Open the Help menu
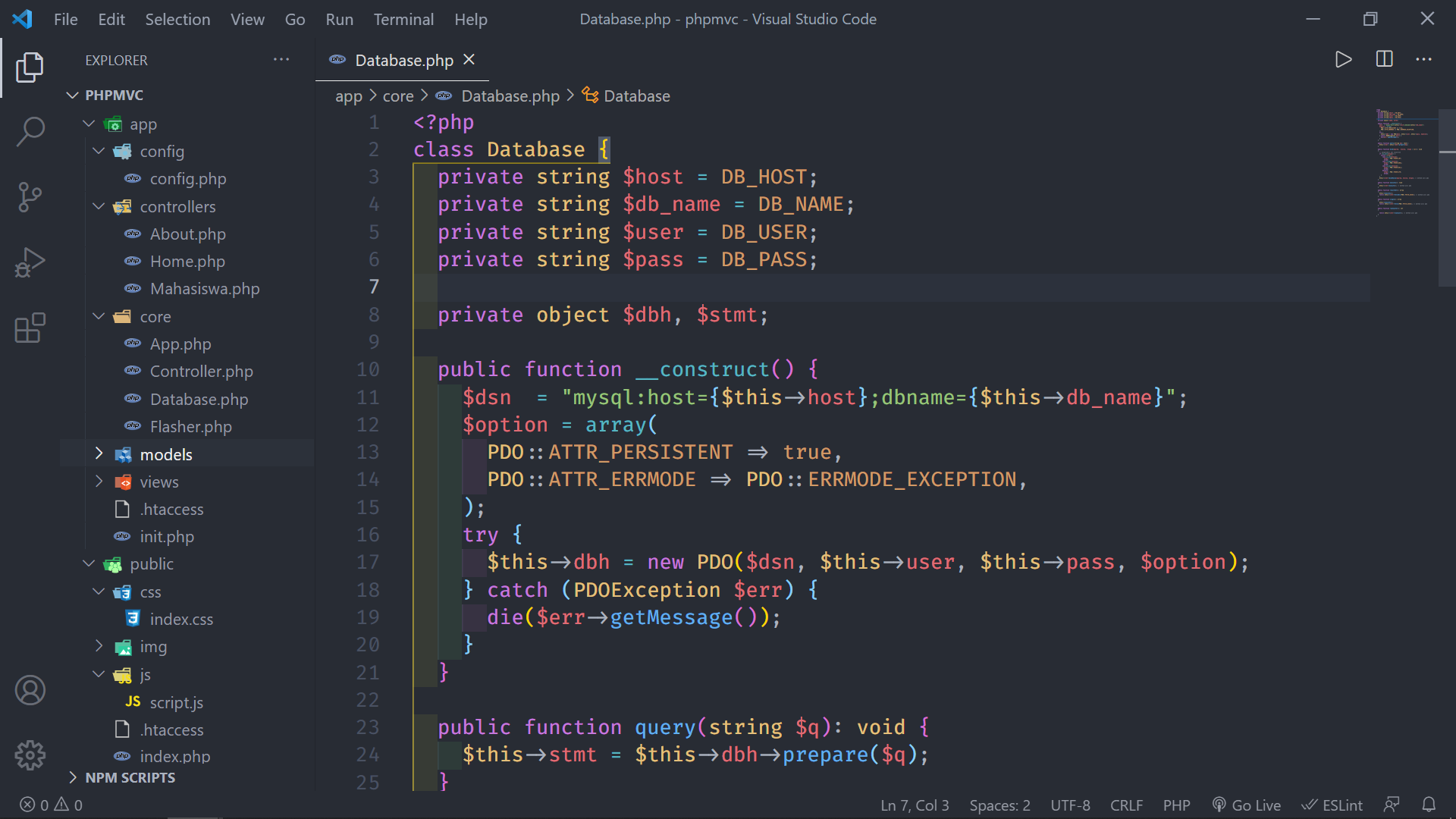The height and width of the screenshot is (819, 1456). pyautogui.click(x=471, y=19)
